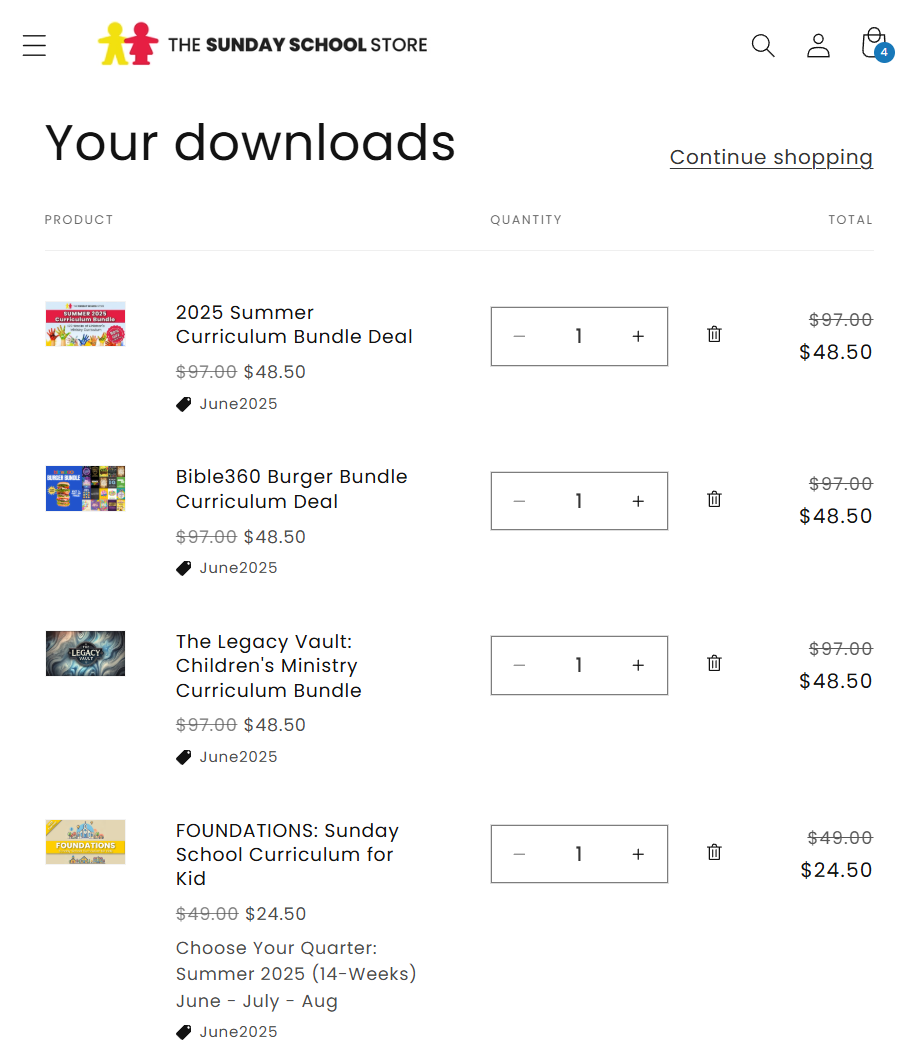Delete FOUNDATIONS curriculum with trash icon

[714, 852]
